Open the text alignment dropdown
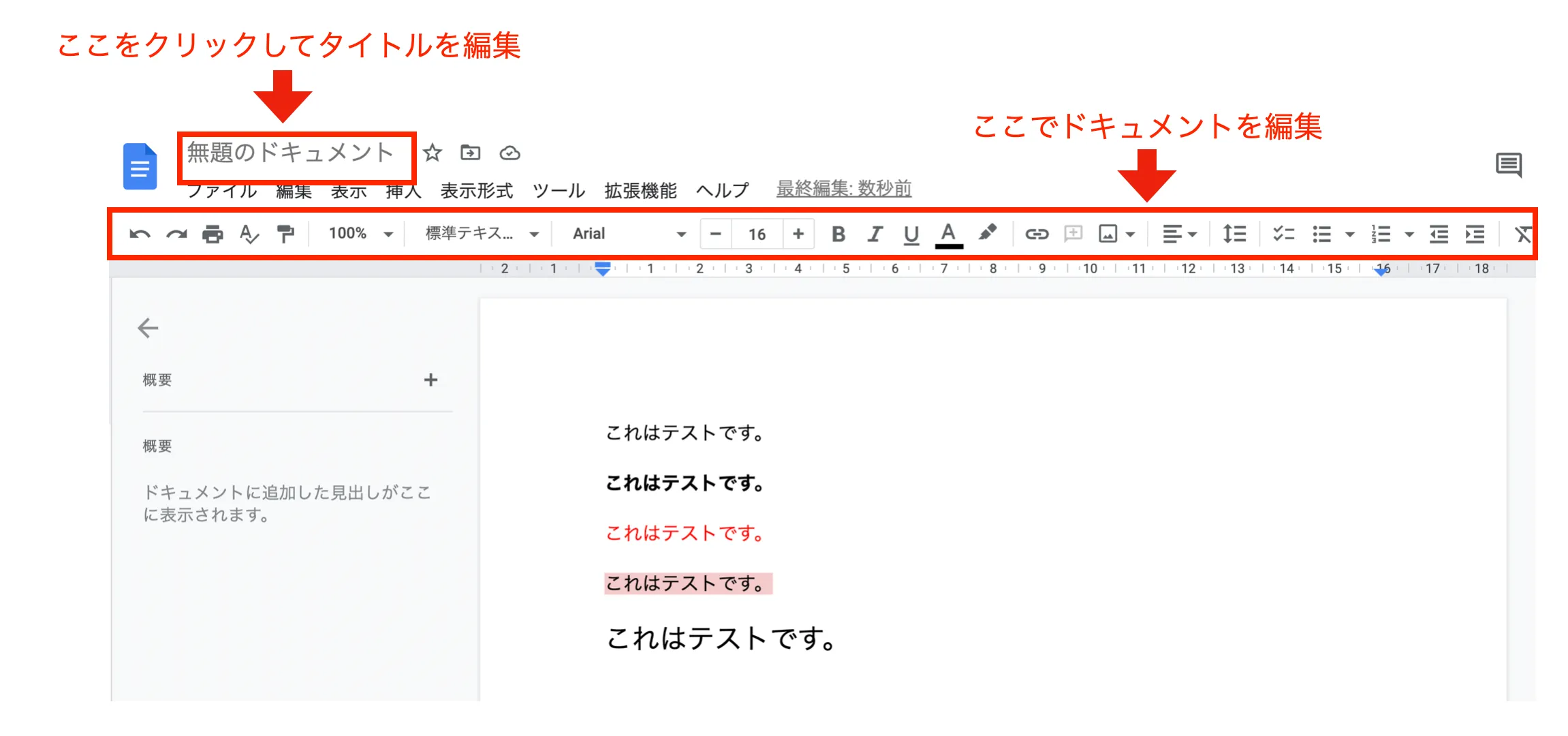Viewport: 1568px width, 736px height. [x=1179, y=234]
